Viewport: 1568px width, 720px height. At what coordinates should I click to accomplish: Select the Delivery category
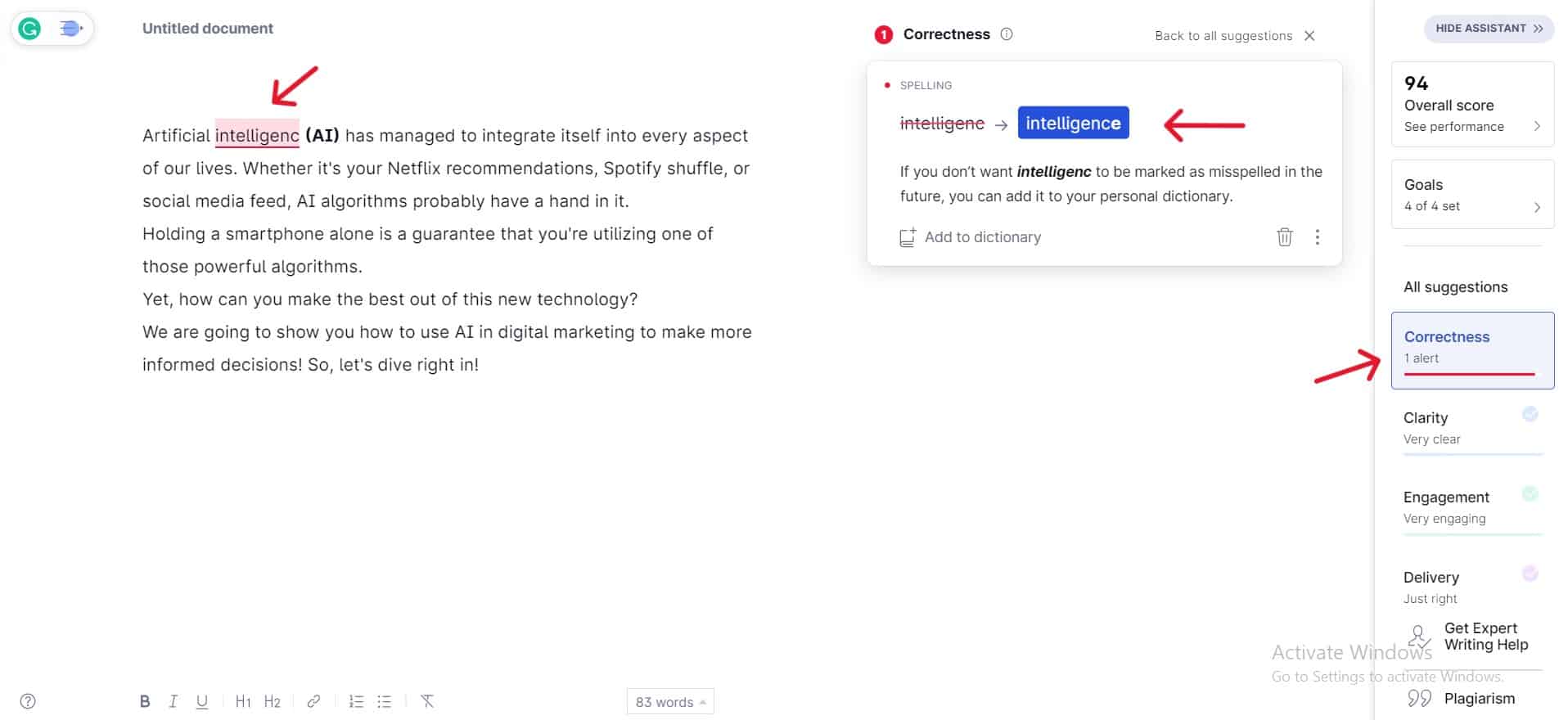coord(1472,587)
